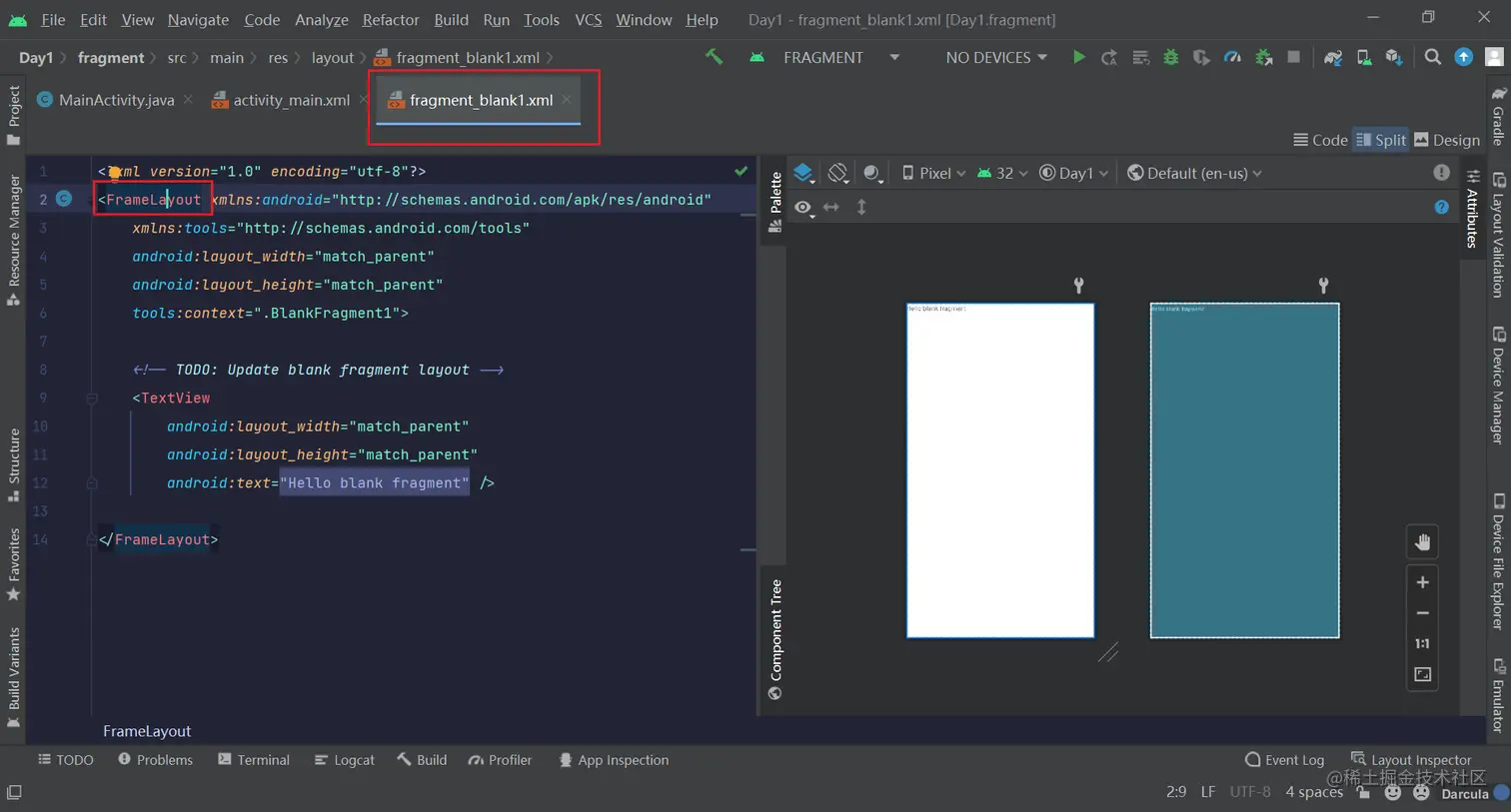Click the Attach Debugger to process icon
The height and width of the screenshot is (812, 1511).
pos(1263,57)
